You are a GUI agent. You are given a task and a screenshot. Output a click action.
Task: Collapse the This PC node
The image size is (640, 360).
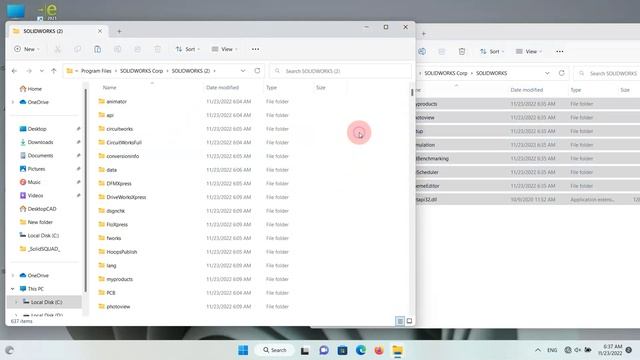pos(13,289)
